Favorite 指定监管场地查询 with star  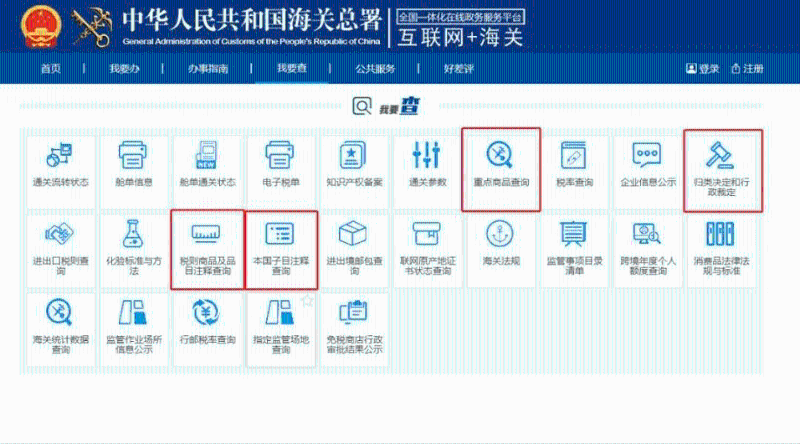(307, 301)
